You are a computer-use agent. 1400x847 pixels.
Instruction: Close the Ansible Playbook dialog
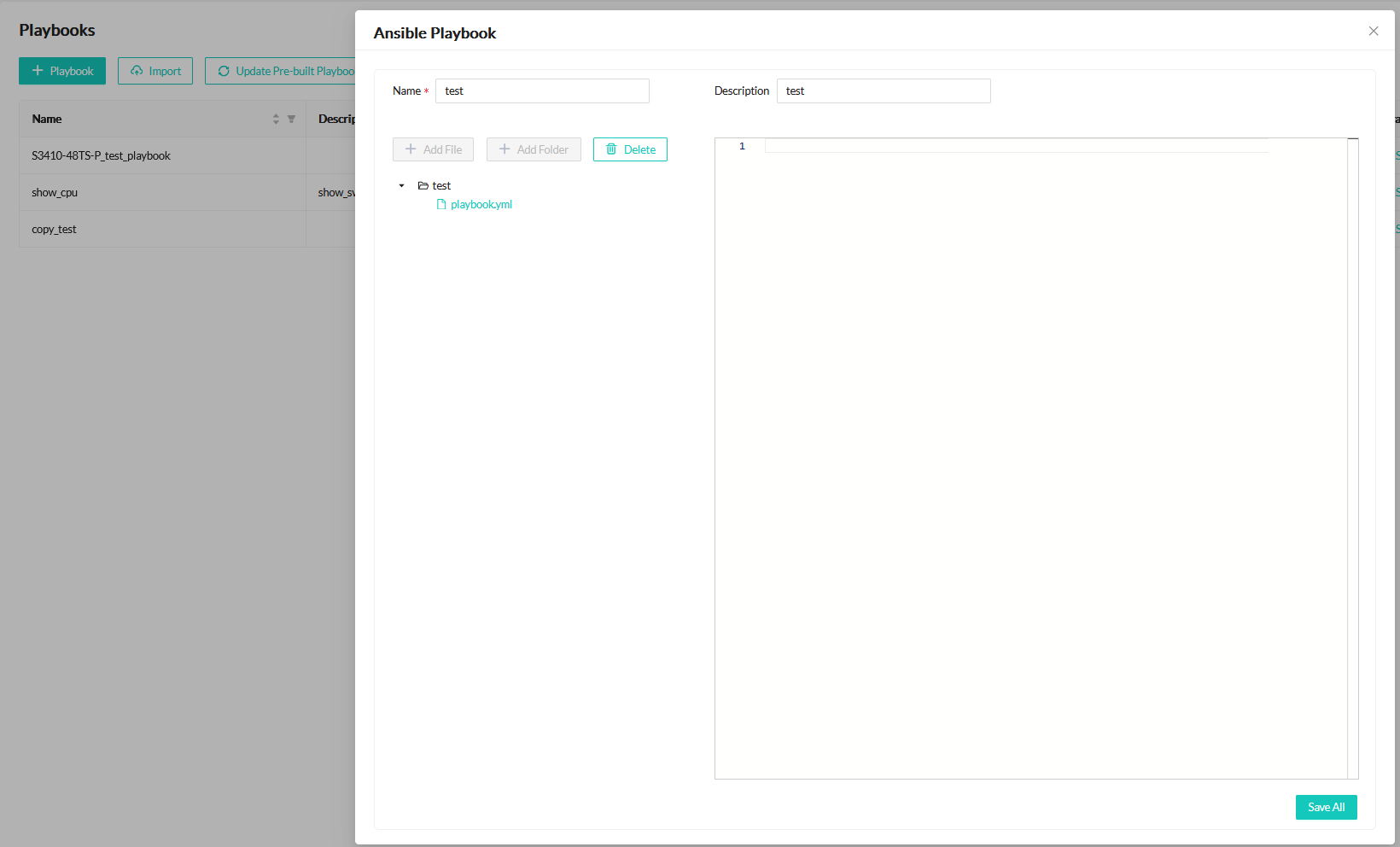point(1373,32)
